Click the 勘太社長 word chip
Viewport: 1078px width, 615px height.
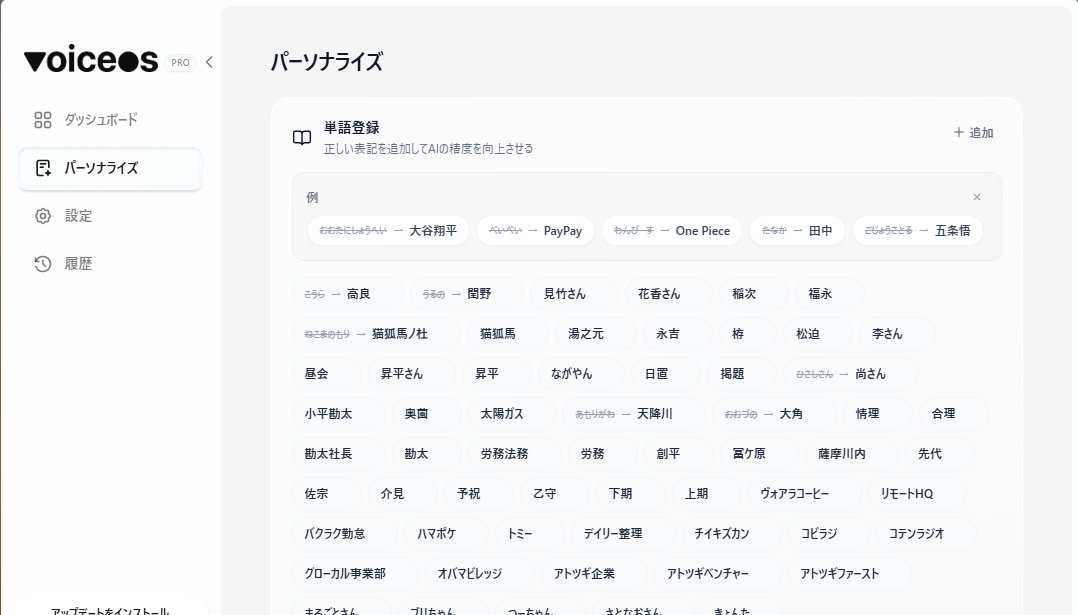tap(339, 454)
